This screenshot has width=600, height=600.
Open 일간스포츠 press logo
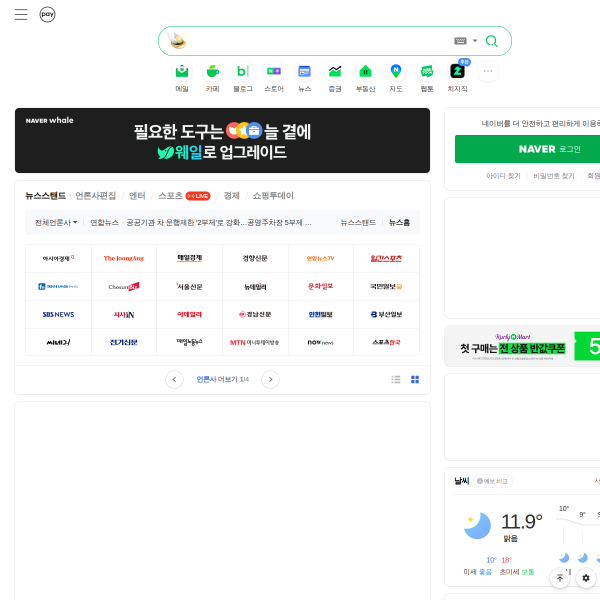click(386, 258)
